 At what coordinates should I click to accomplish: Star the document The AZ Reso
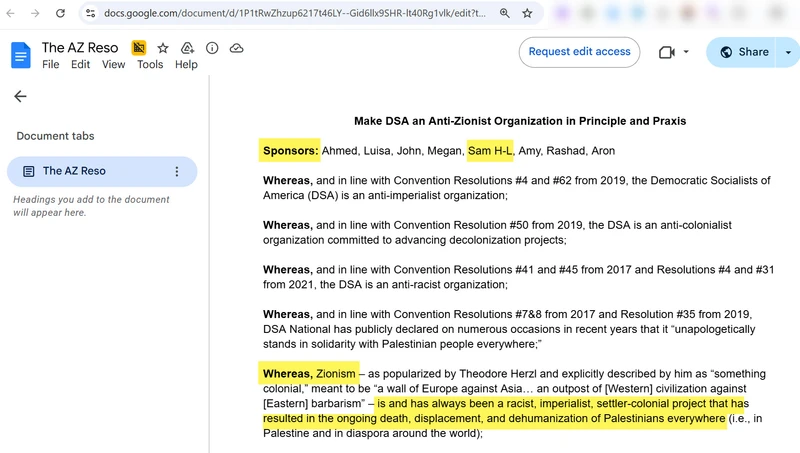(163, 48)
